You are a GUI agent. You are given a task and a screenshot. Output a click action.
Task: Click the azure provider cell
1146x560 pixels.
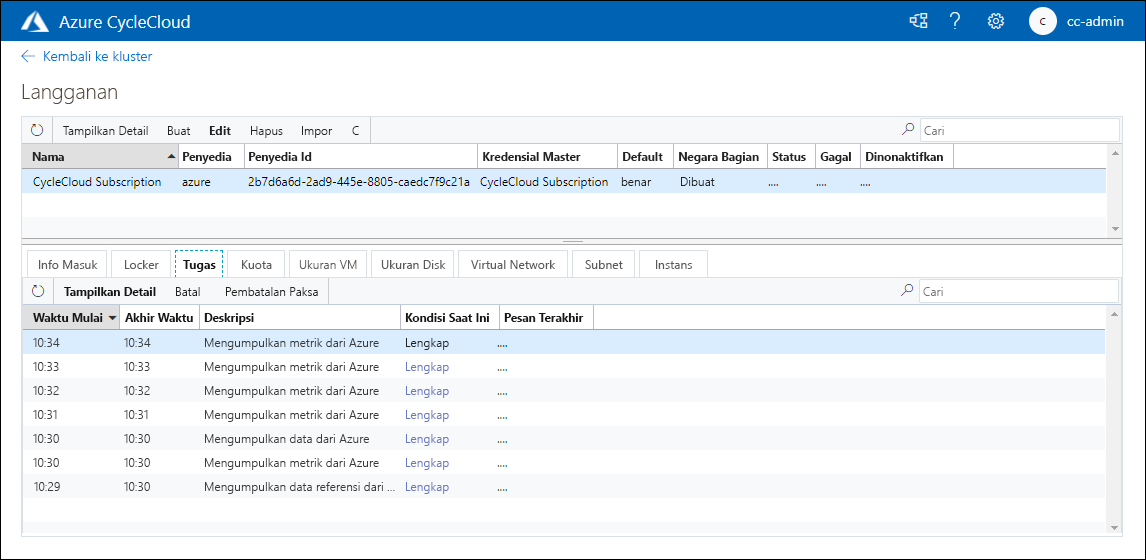click(196, 182)
